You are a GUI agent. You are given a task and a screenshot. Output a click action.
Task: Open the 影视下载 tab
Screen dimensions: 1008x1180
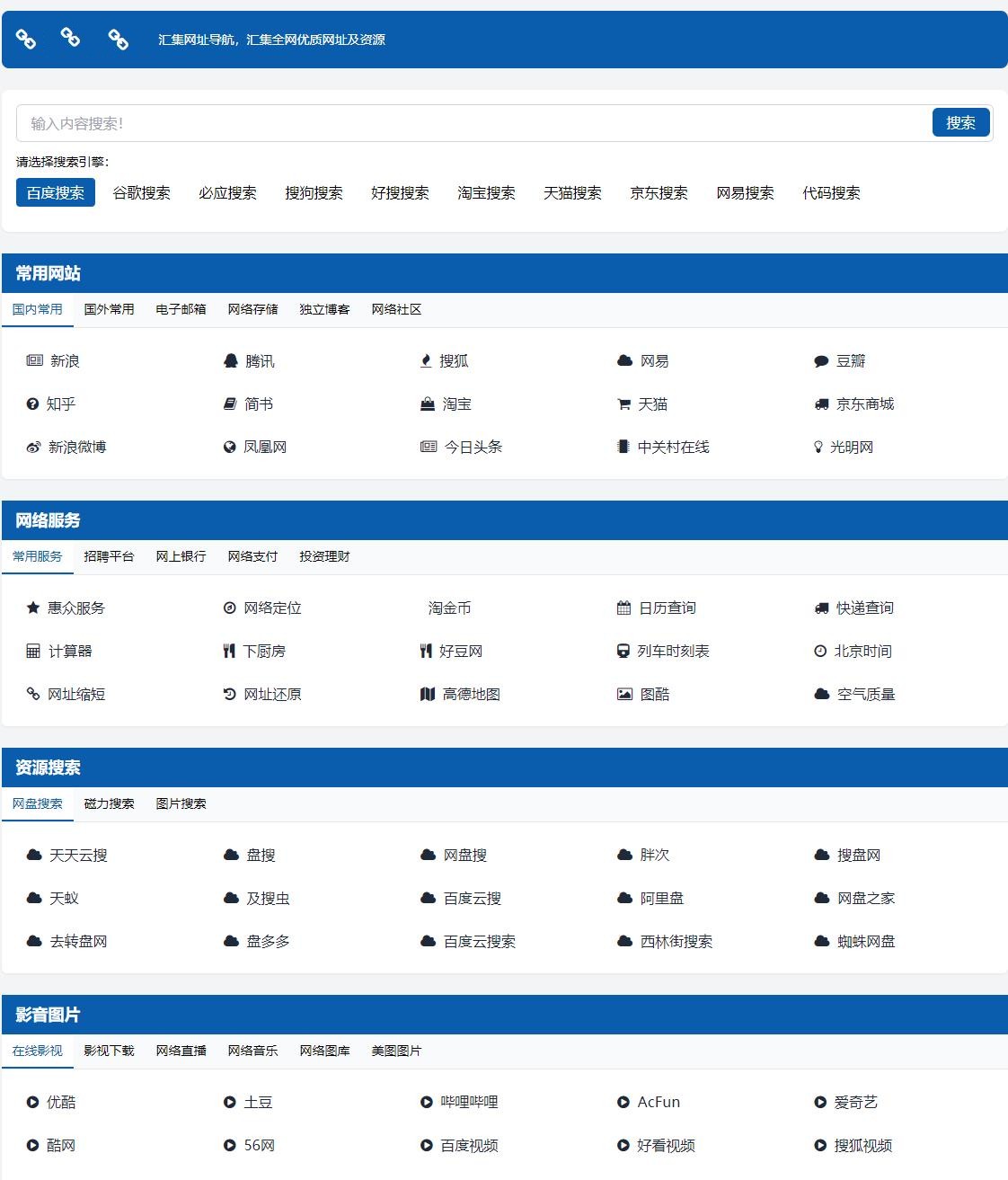(110, 1051)
